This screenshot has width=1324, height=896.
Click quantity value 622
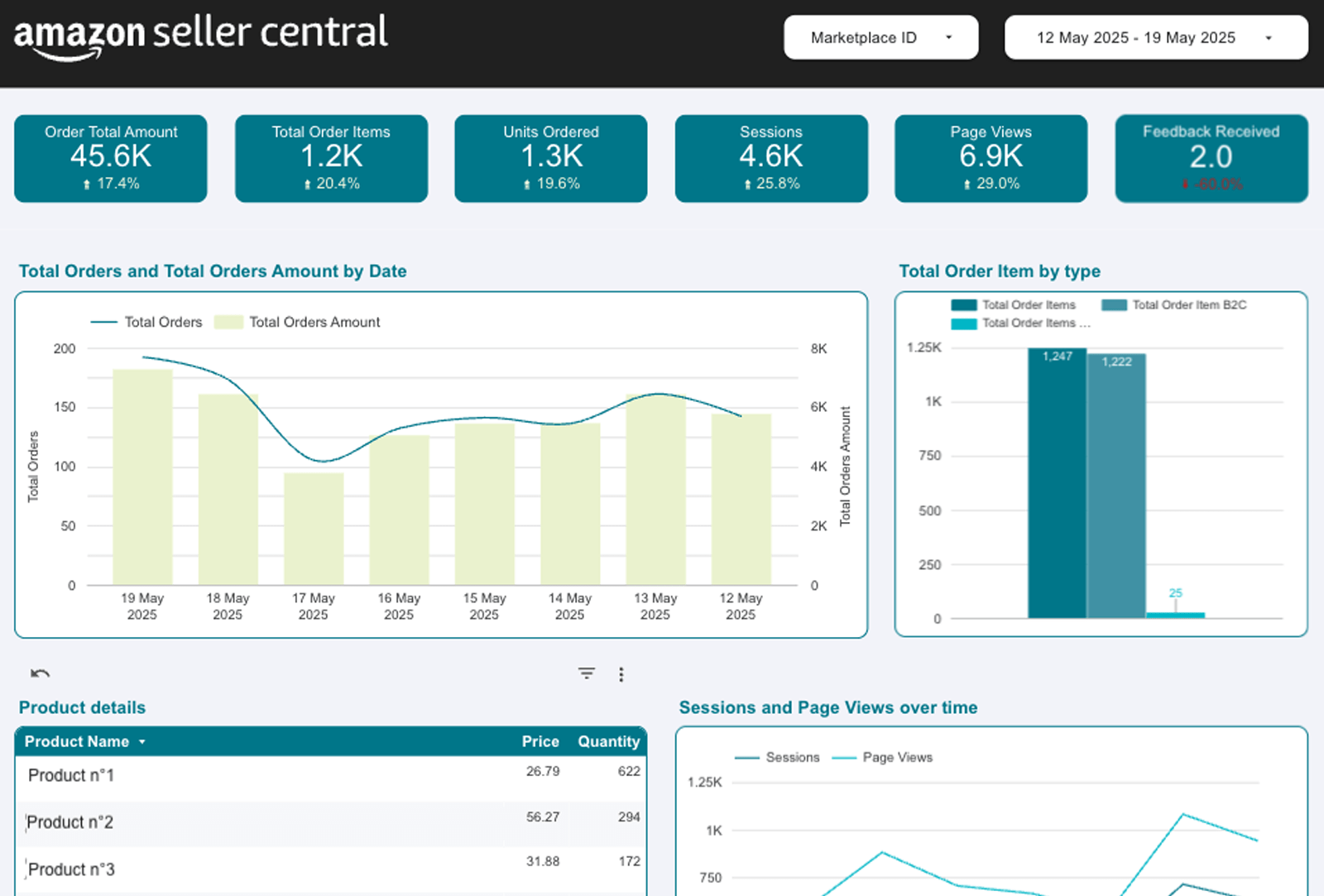[x=629, y=771]
